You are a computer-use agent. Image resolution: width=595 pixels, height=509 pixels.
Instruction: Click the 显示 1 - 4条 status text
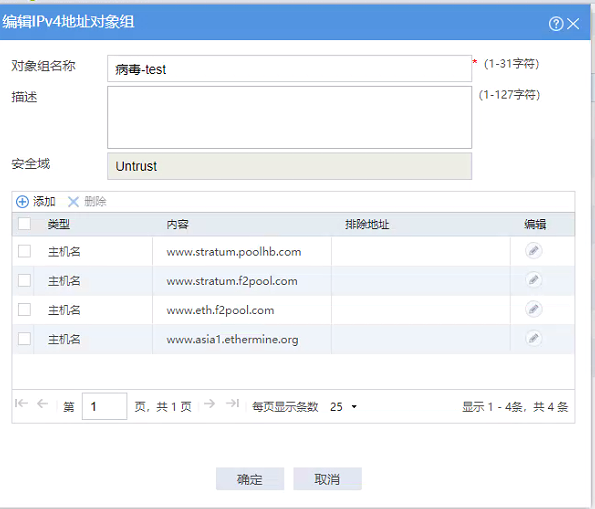click(492, 407)
